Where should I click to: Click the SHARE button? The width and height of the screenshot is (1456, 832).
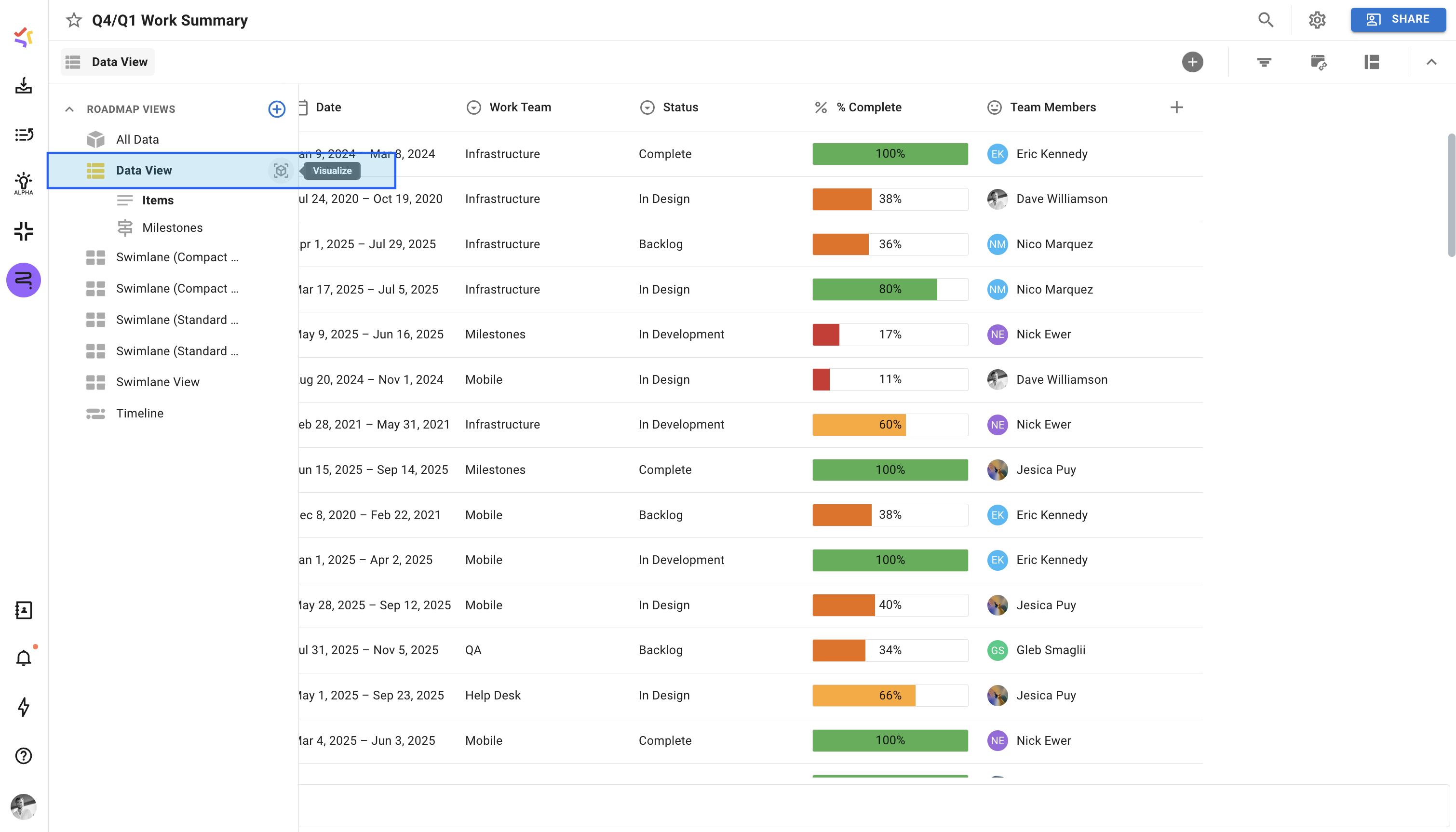[1398, 19]
